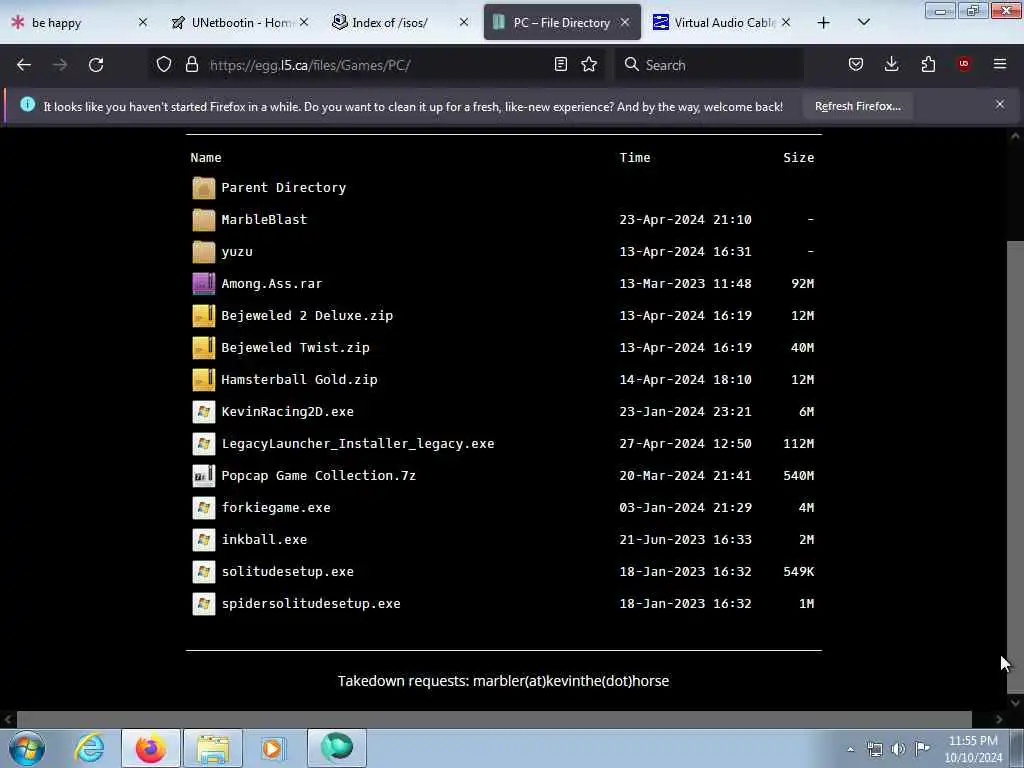
Task: Click the MarbleBlast folder icon
Action: (204, 219)
